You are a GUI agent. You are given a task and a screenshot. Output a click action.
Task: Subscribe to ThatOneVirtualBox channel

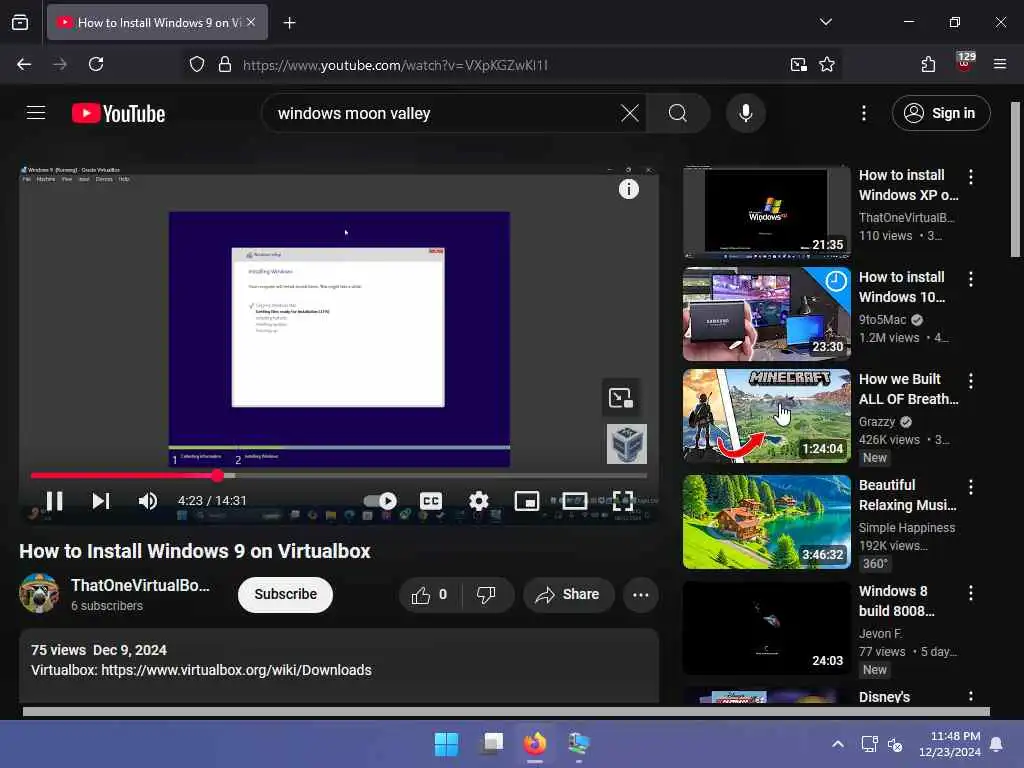click(x=285, y=594)
